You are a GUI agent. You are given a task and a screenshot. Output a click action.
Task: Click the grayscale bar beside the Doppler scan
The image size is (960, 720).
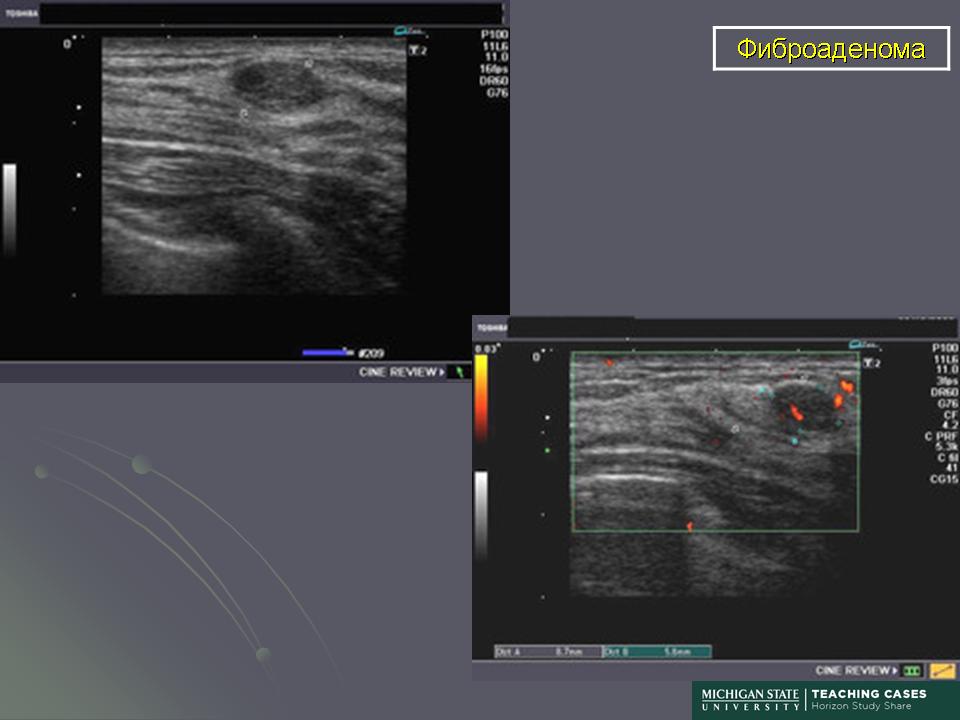coord(482,514)
